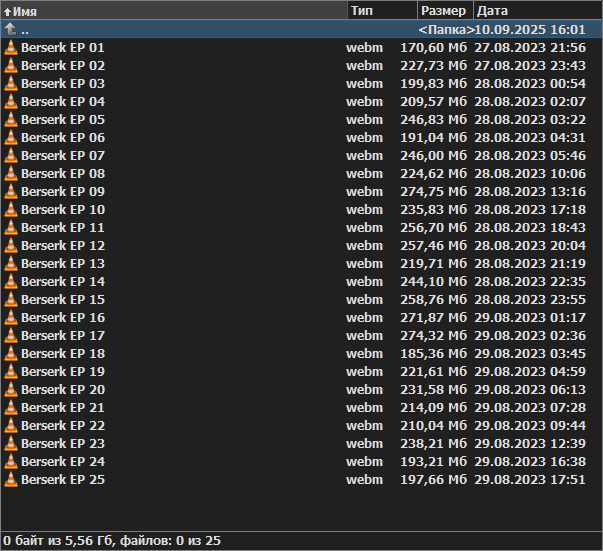
Task: Click the date 29.08.2023 16:38
Action: (x=530, y=461)
